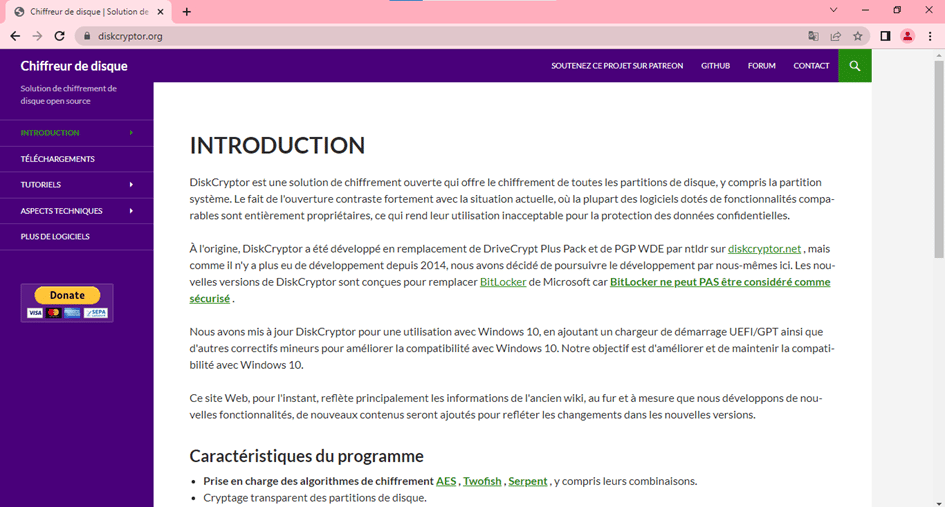Click the INTRODUCTION page heading

pyautogui.click(x=277, y=145)
